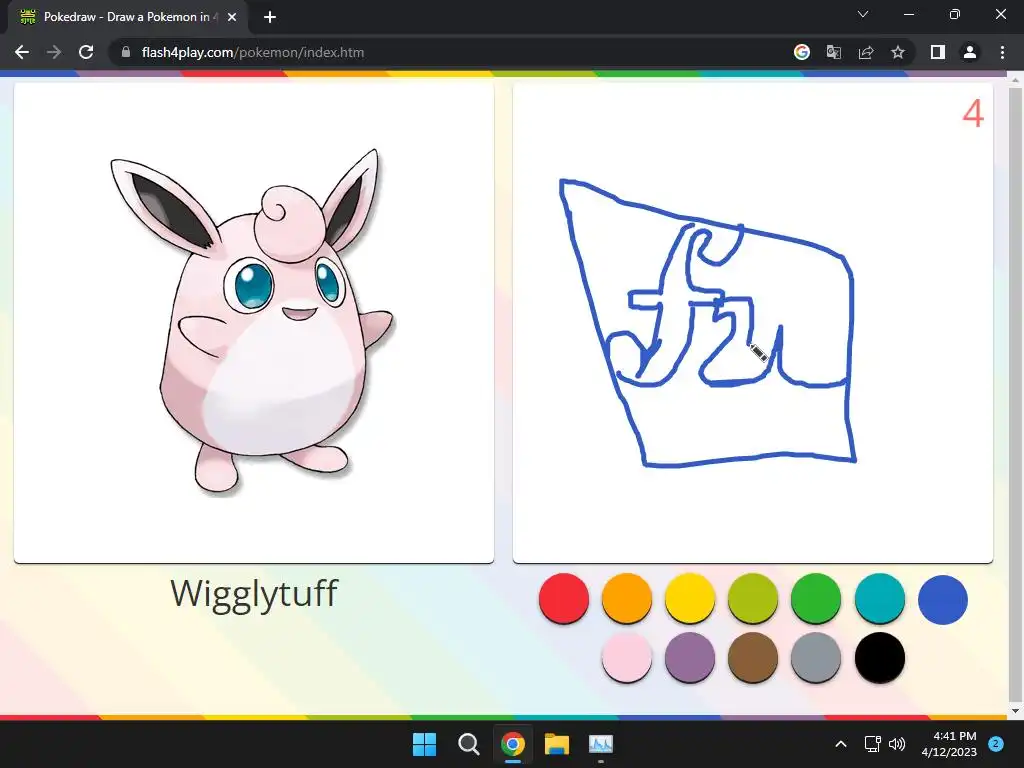Open a new browser tab

point(270,17)
